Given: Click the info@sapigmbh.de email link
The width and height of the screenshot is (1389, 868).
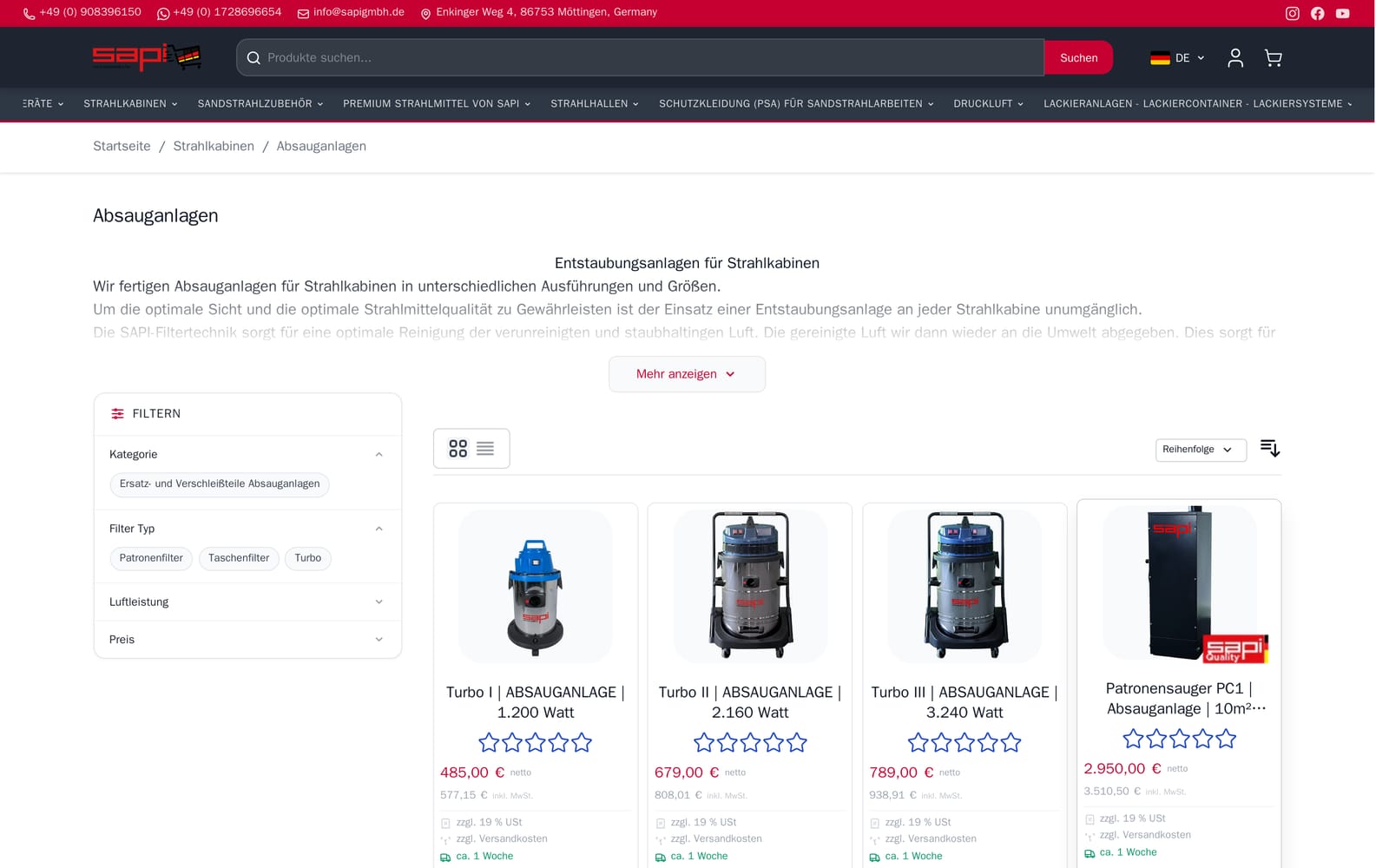Looking at the screenshot, I should (359, 13).
